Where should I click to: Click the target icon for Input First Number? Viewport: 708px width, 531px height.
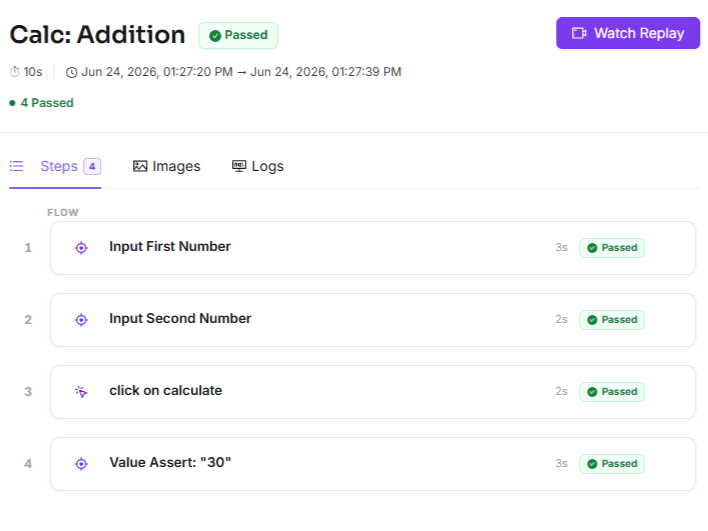coord(81,248)
